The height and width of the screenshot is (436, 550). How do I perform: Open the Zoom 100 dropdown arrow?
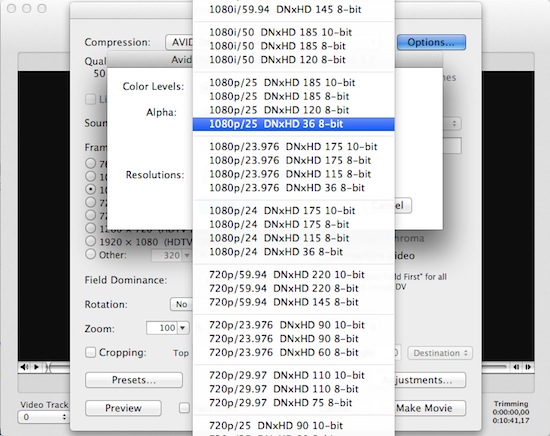point(183,328)
